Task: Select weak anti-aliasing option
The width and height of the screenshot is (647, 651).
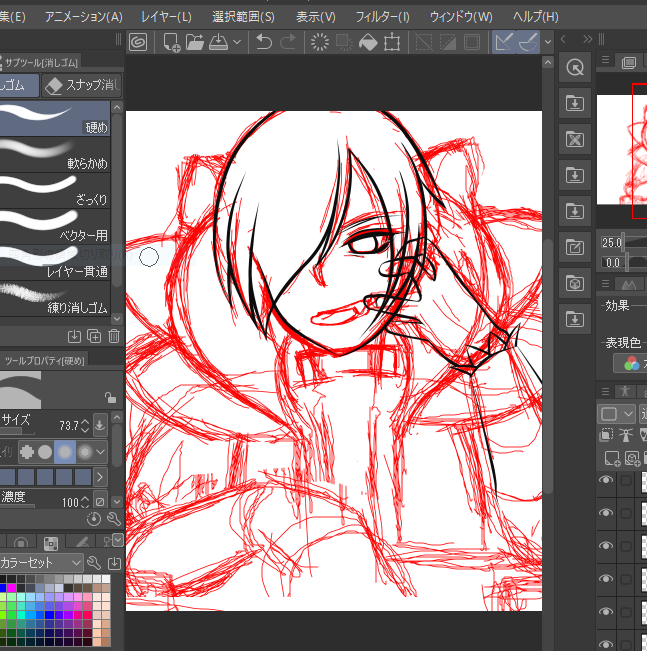Action: tap(45, 452)
